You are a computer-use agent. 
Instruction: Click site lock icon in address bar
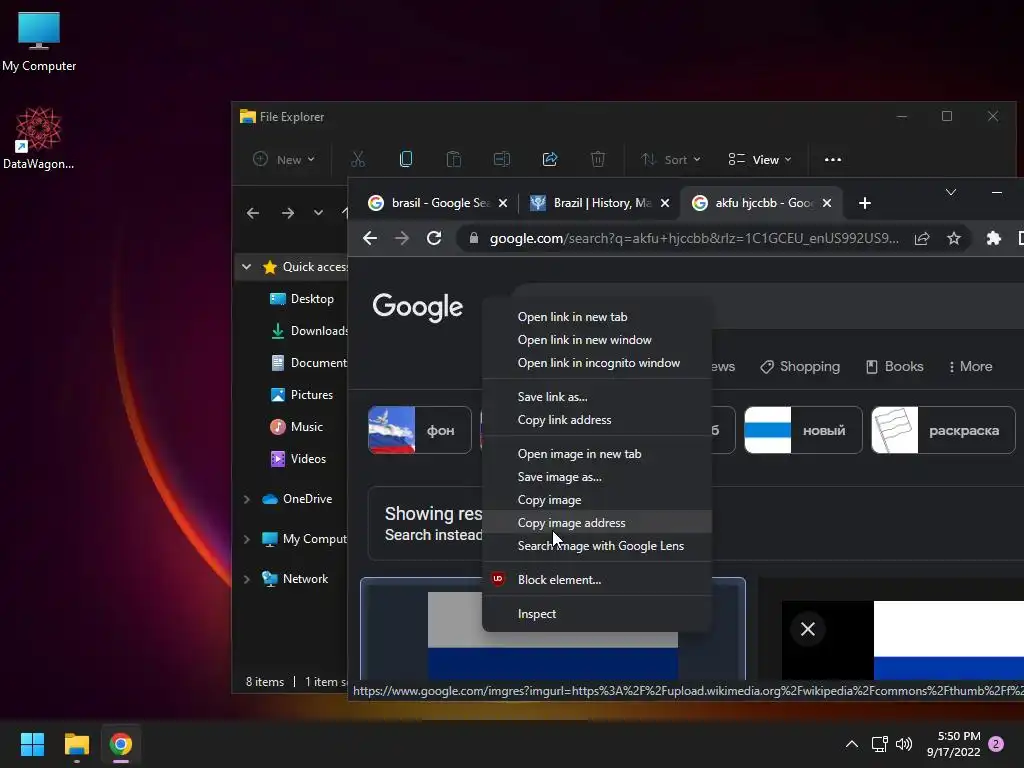click(473, 238)
